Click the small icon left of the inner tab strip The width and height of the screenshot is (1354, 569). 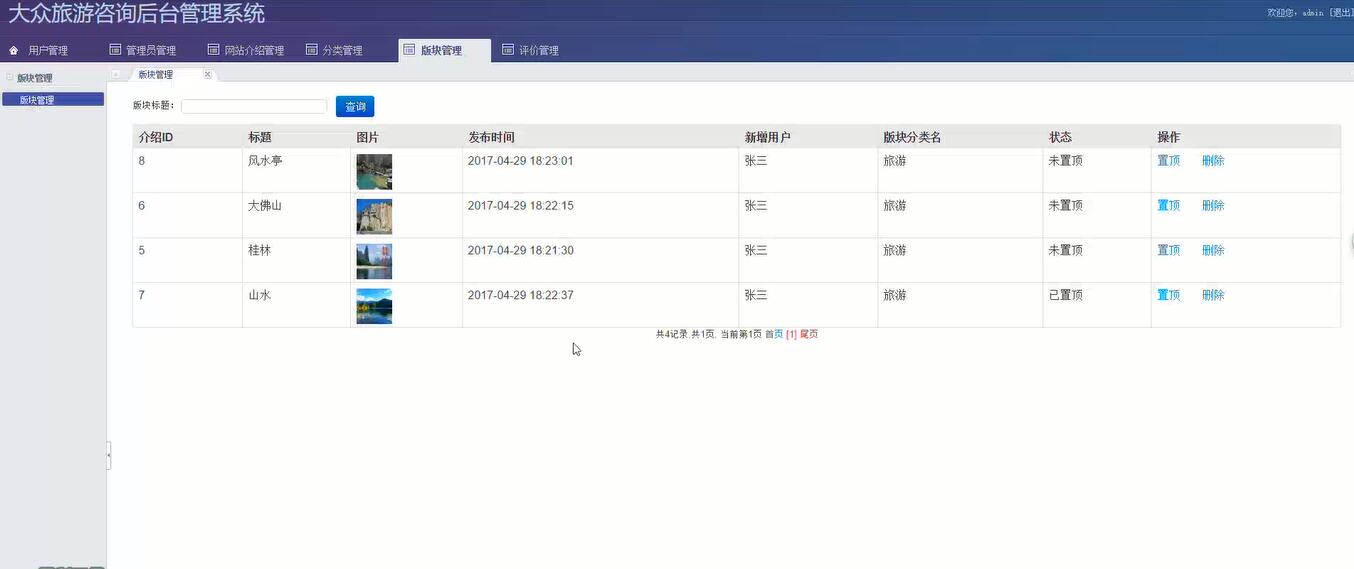click(116, 75)
